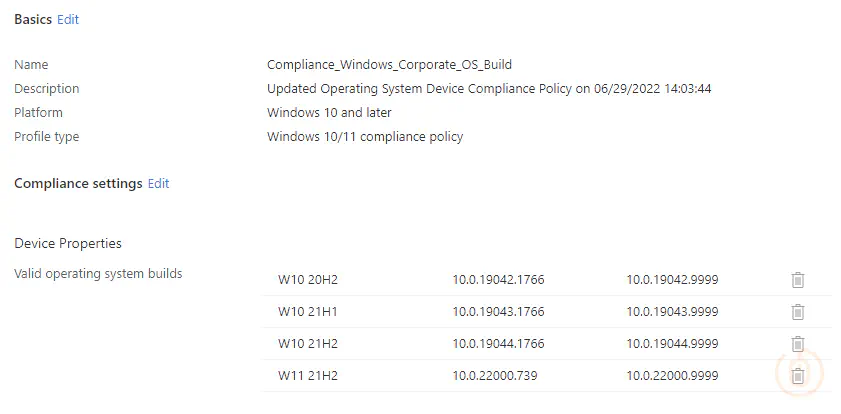Click maximum build 10.0.22000.9999
Image resolution: width=841 pixels, height=414 pixels.
click(673, 375)
